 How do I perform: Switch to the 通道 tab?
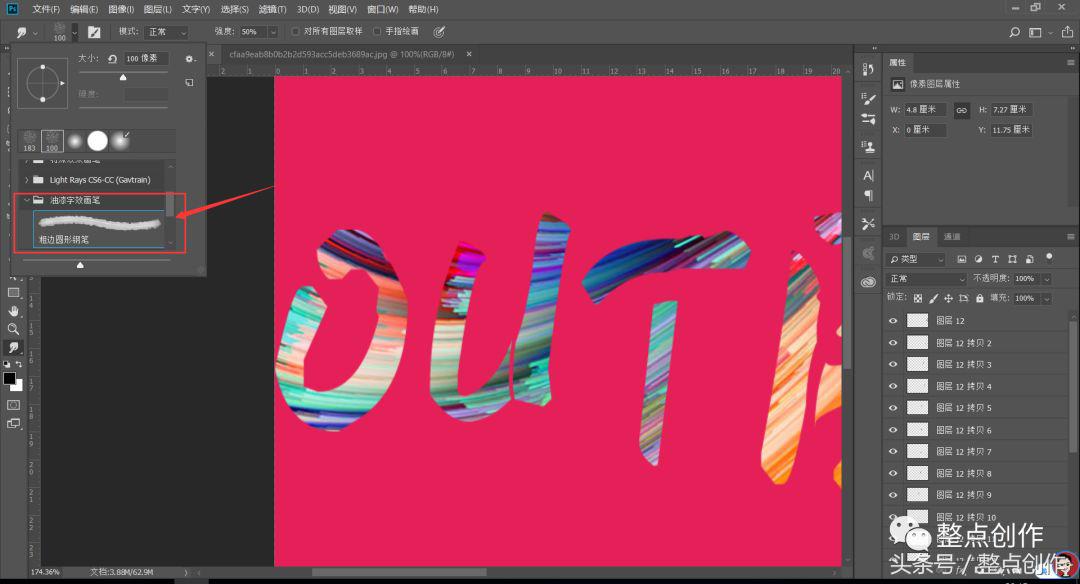point(951,237)
